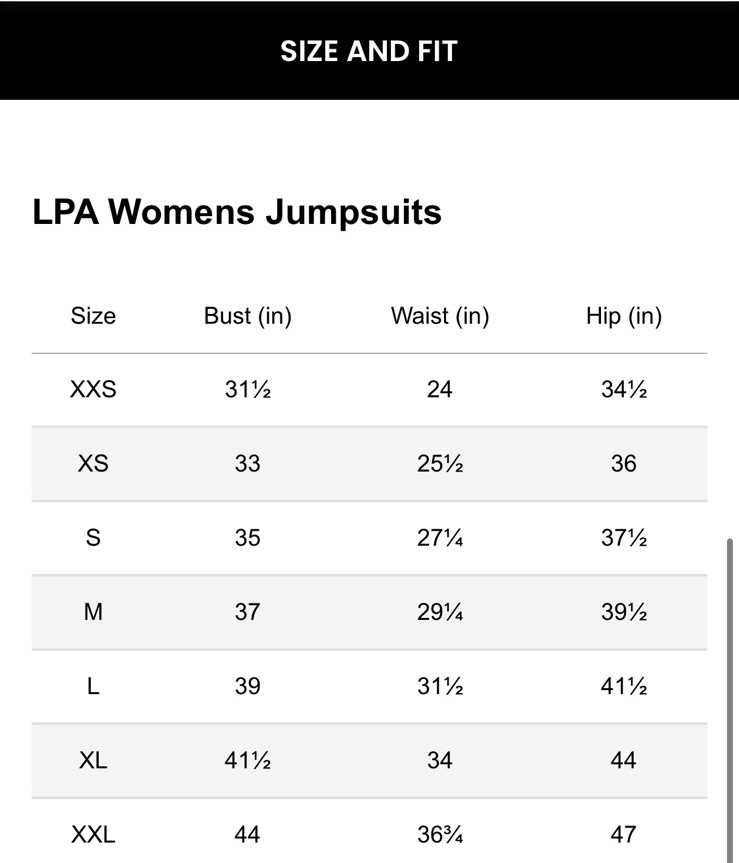Click the Hip (in) column header
739x863 pixels.
[623, 317]
